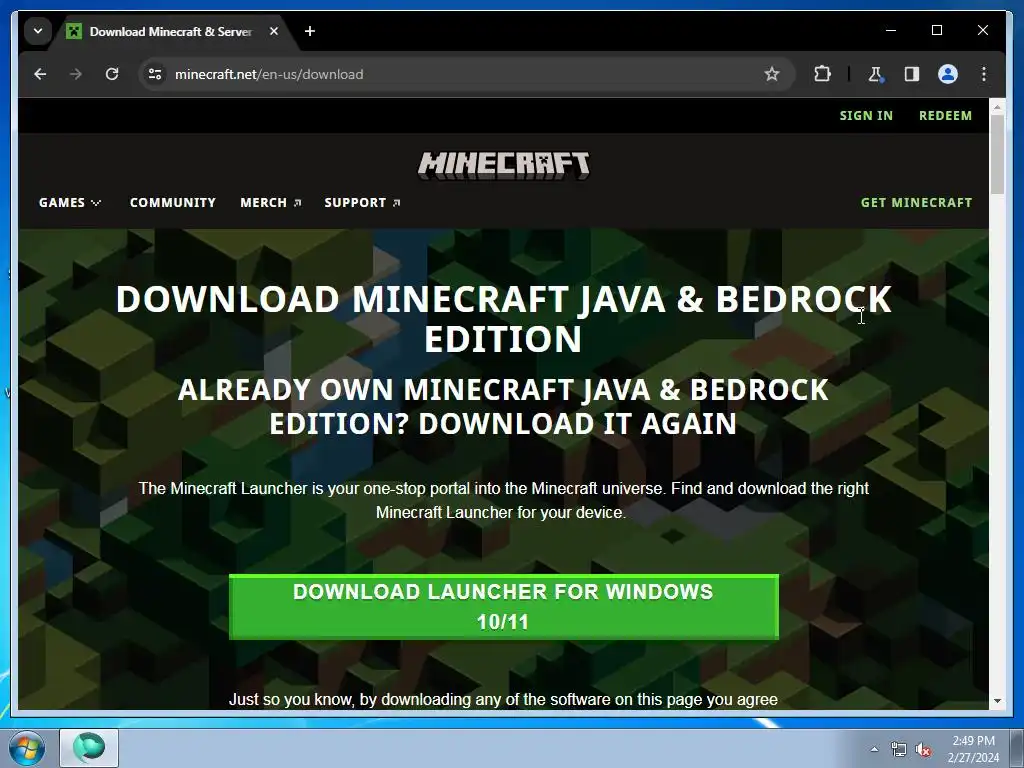Go back with the browser back arrow
Viewport: 1024px width, 768px height.
pos(40,74)
